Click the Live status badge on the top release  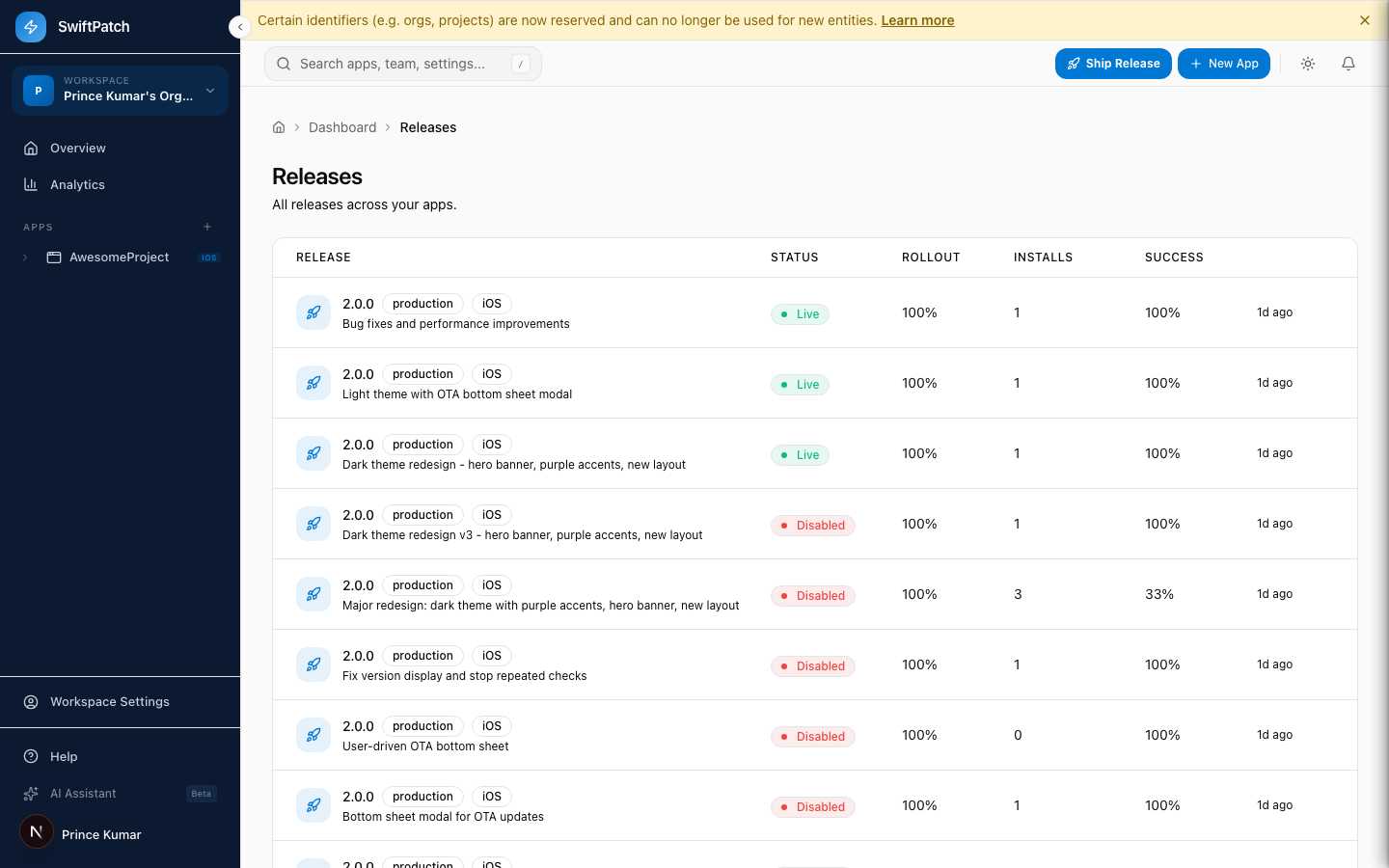coord(800,313)
